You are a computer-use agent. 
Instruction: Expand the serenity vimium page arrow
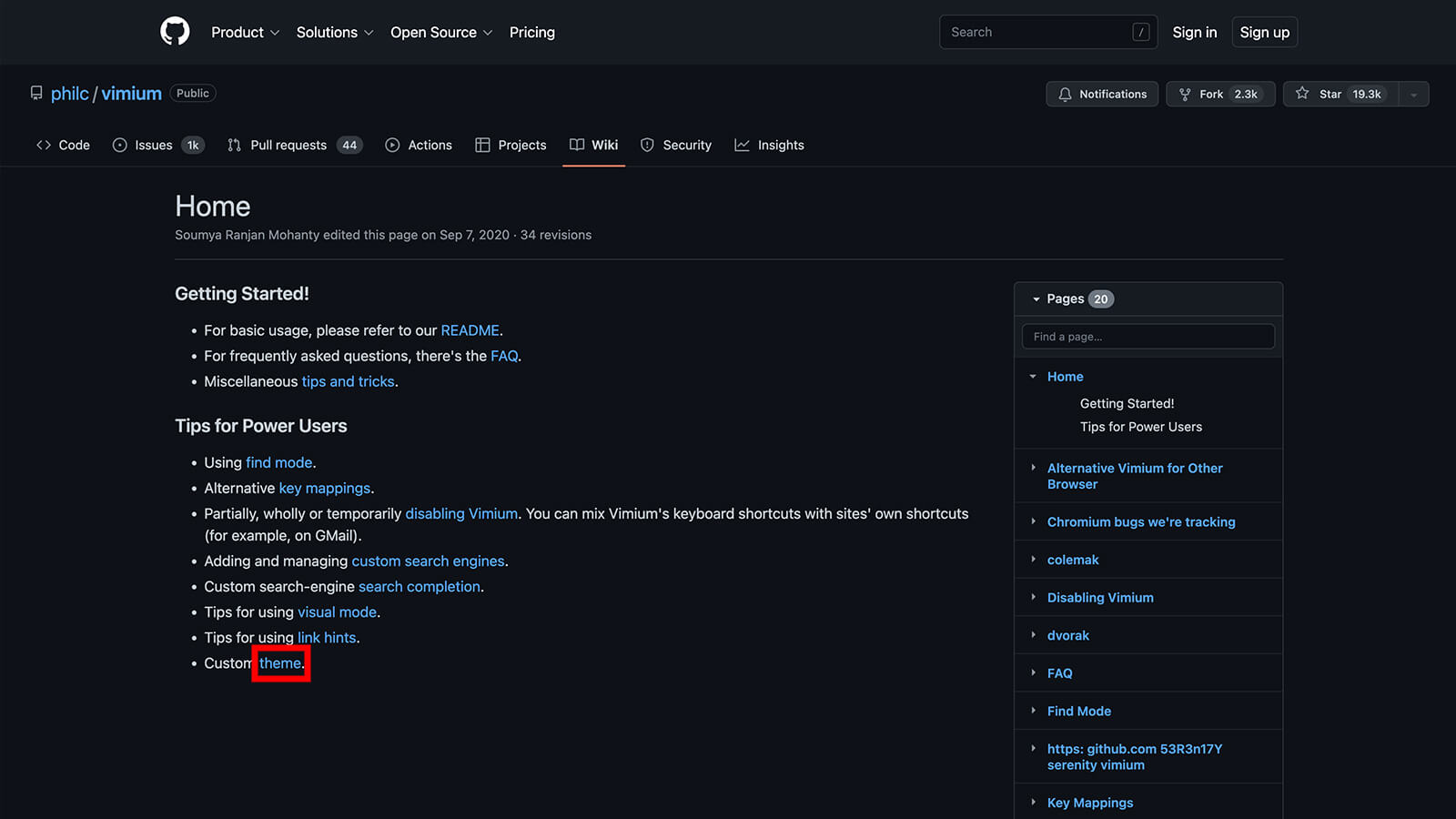[1033, 748]
